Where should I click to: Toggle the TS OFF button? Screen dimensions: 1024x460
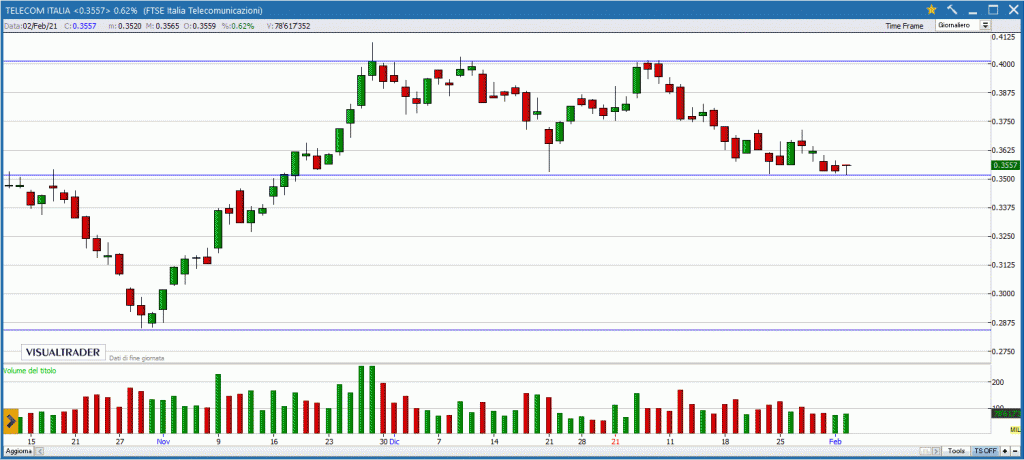[x=985, y=451]
